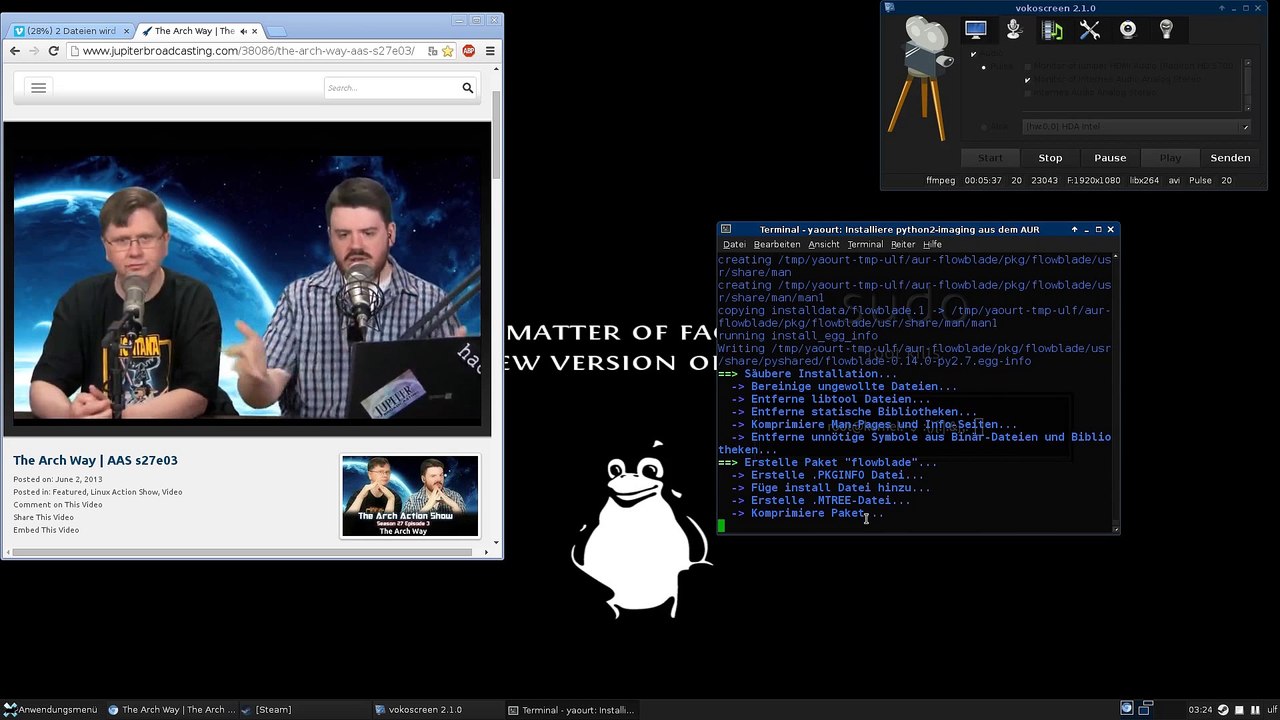
Task: Open the Ansicht menu in Terminal
Action: tap(824, 244)
